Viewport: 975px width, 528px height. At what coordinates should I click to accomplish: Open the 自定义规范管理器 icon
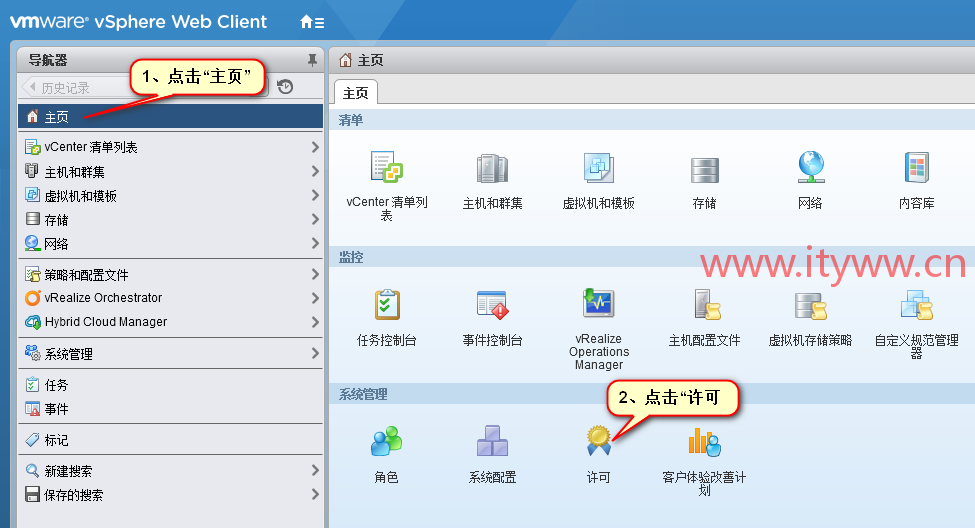(x=917, y=305)
